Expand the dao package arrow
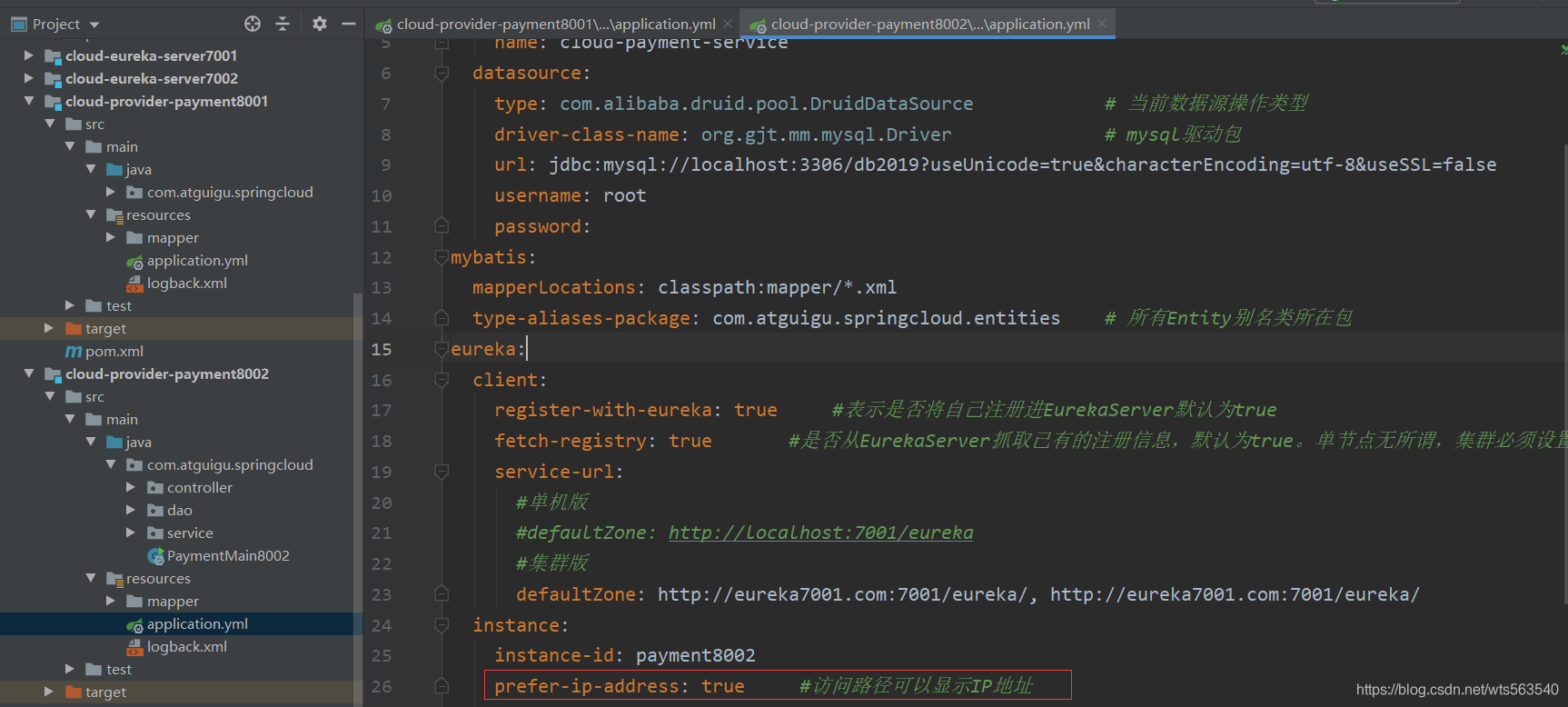The height and width of the screenshot is (707, 1568). [131, 510]
